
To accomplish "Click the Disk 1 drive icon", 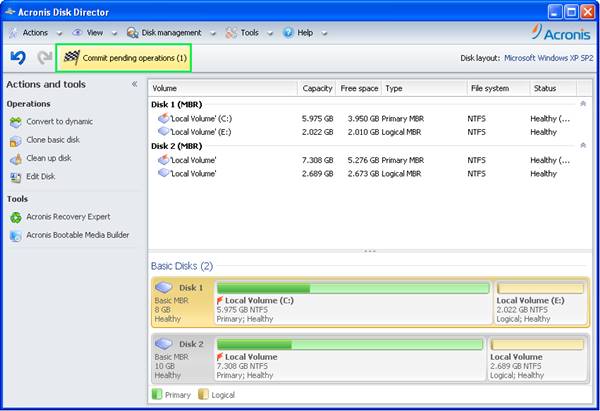I will click(164, 287).
